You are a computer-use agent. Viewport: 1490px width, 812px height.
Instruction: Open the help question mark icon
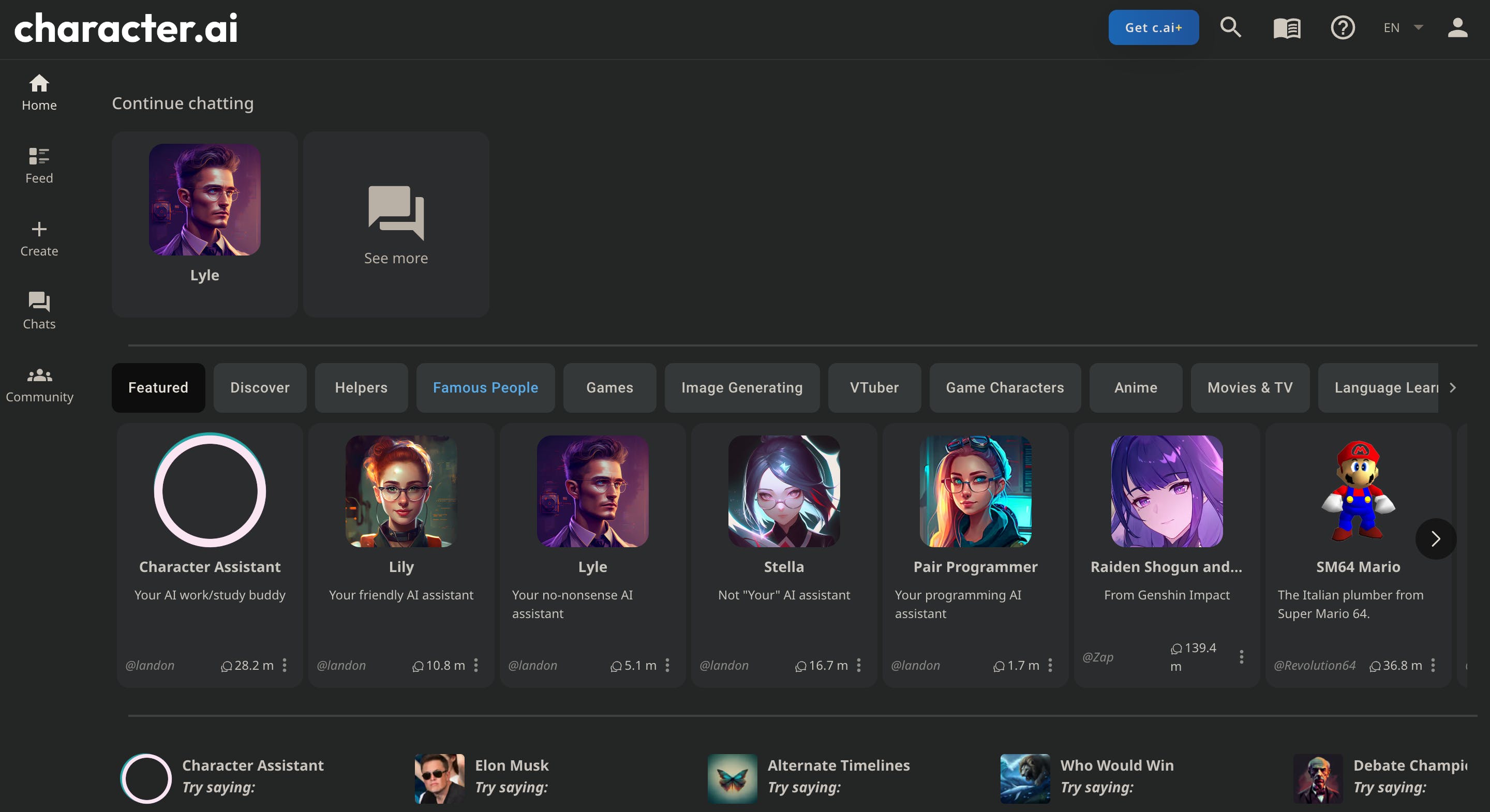click(x=1342, y=28)
